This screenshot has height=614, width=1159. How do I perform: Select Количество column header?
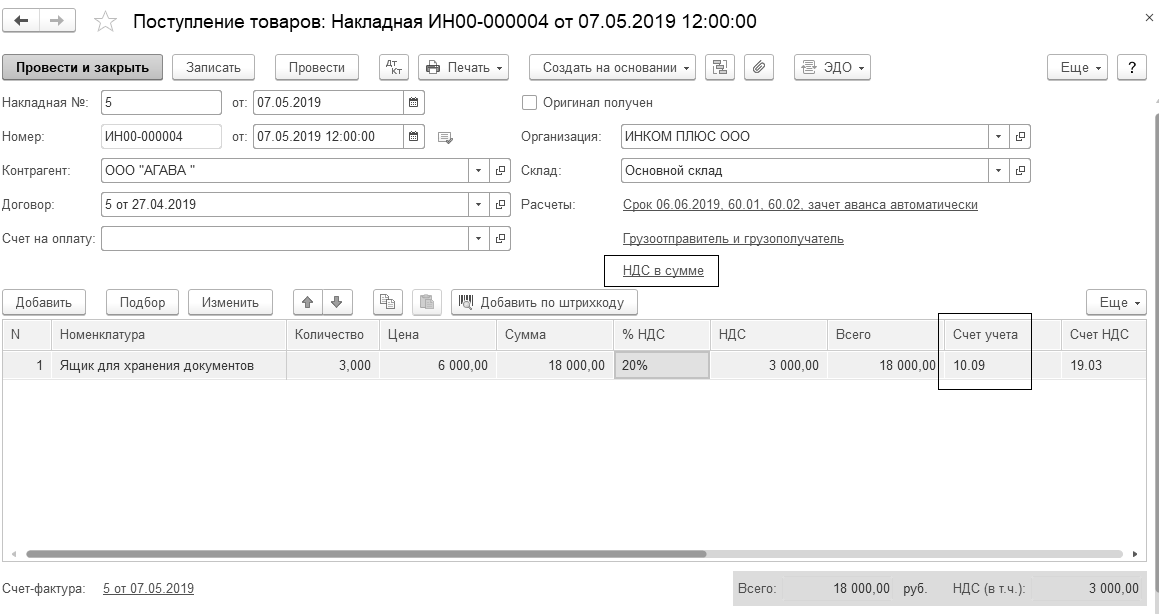333,335
